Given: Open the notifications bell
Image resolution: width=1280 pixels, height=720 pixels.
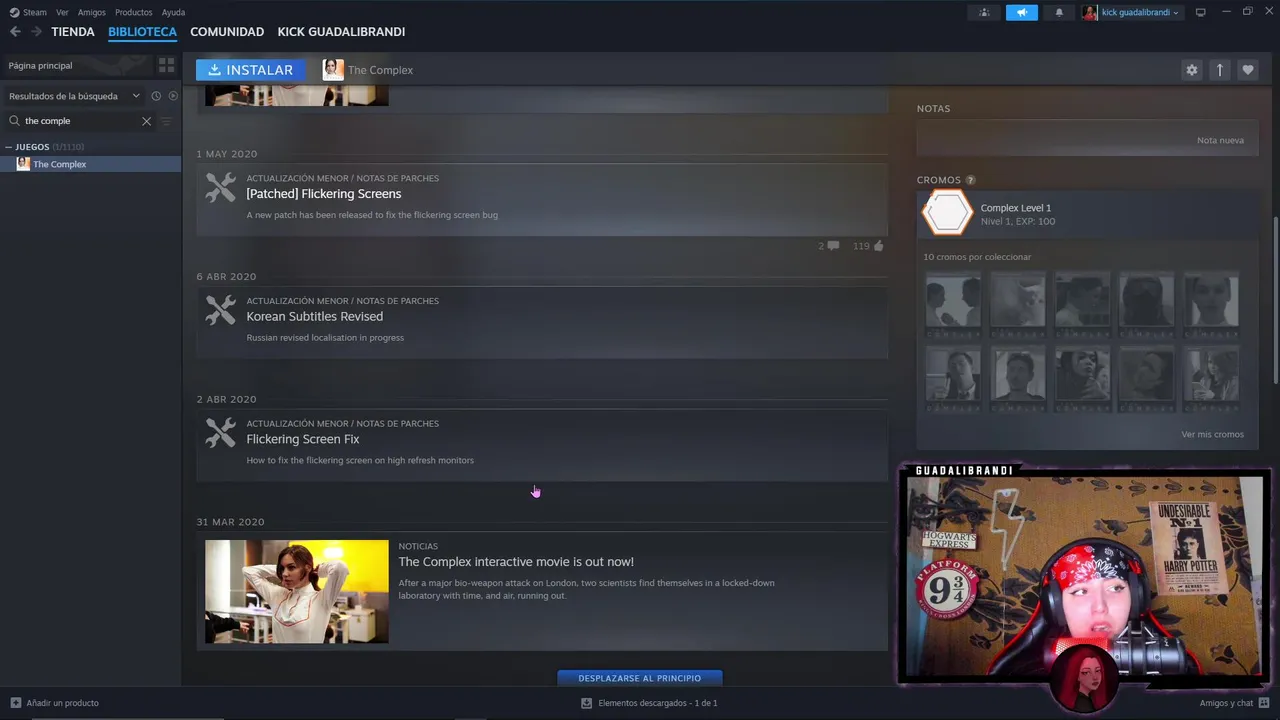Looking at the screenshot, I should pos(1059,13).
